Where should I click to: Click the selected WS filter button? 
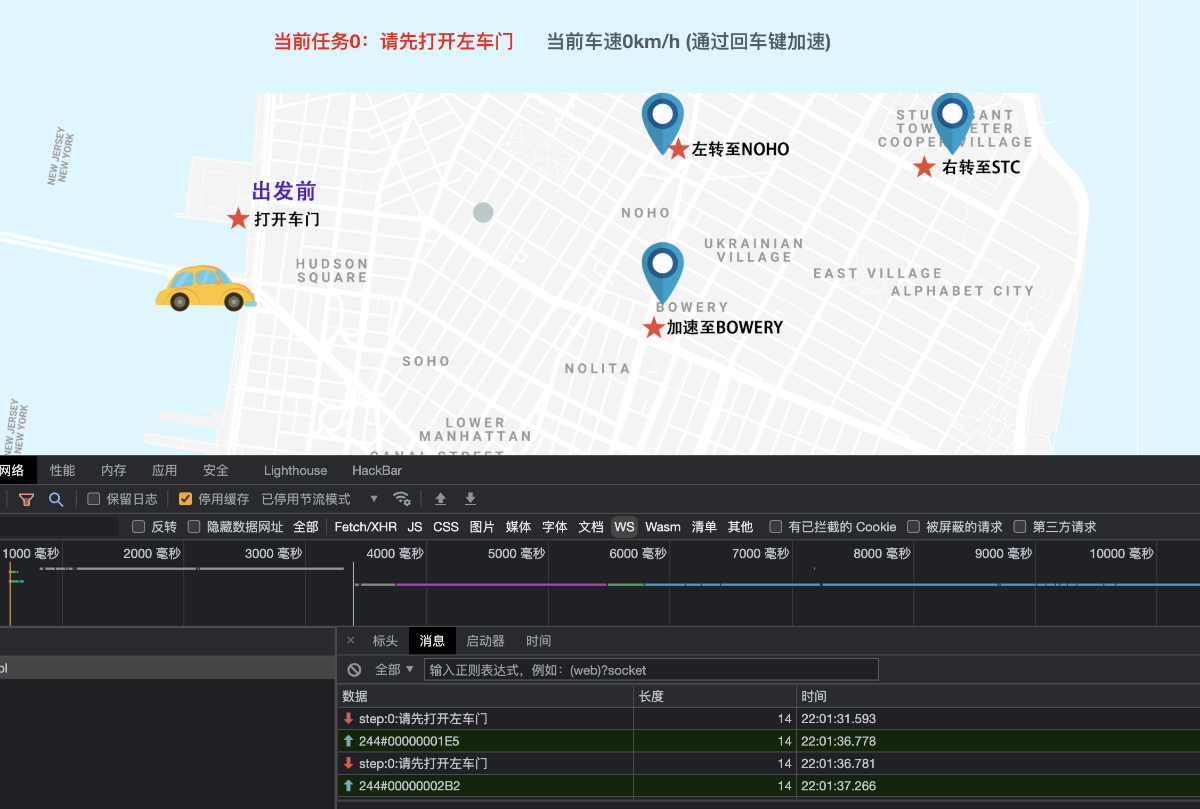click(625, 527)
